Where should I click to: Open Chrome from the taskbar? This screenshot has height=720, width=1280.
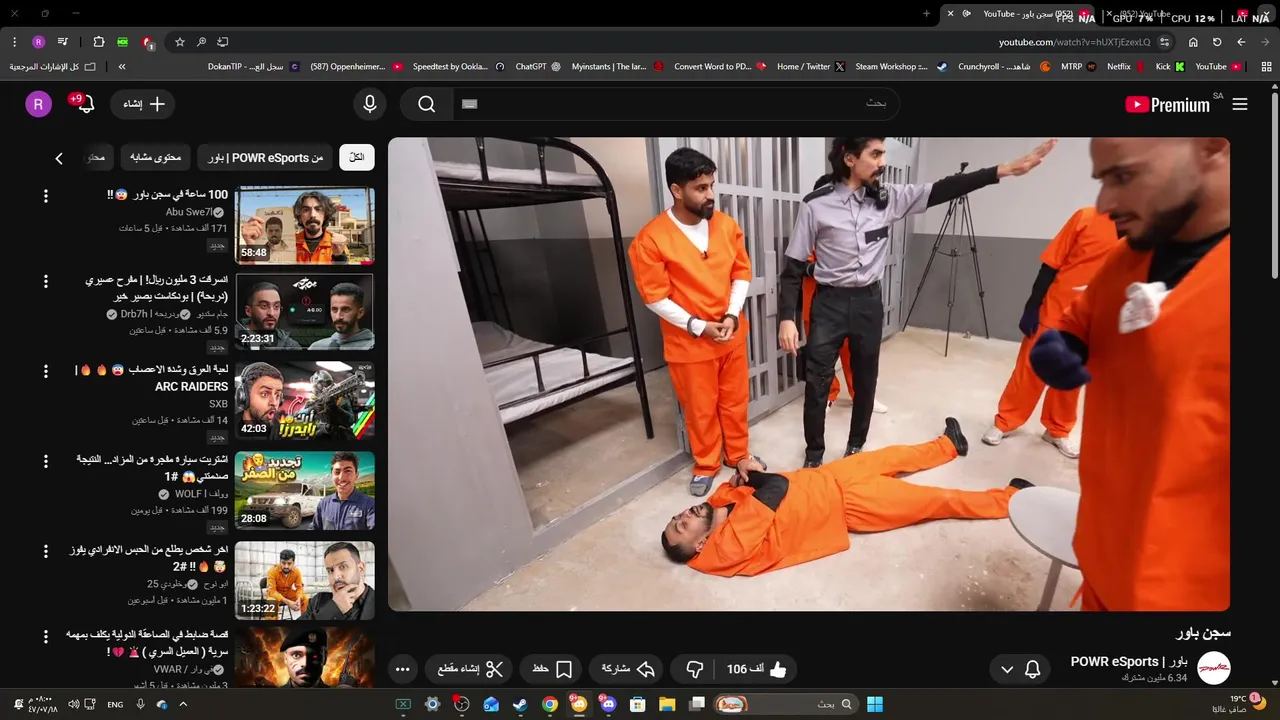pyautogui.click(x=550, y=704)
